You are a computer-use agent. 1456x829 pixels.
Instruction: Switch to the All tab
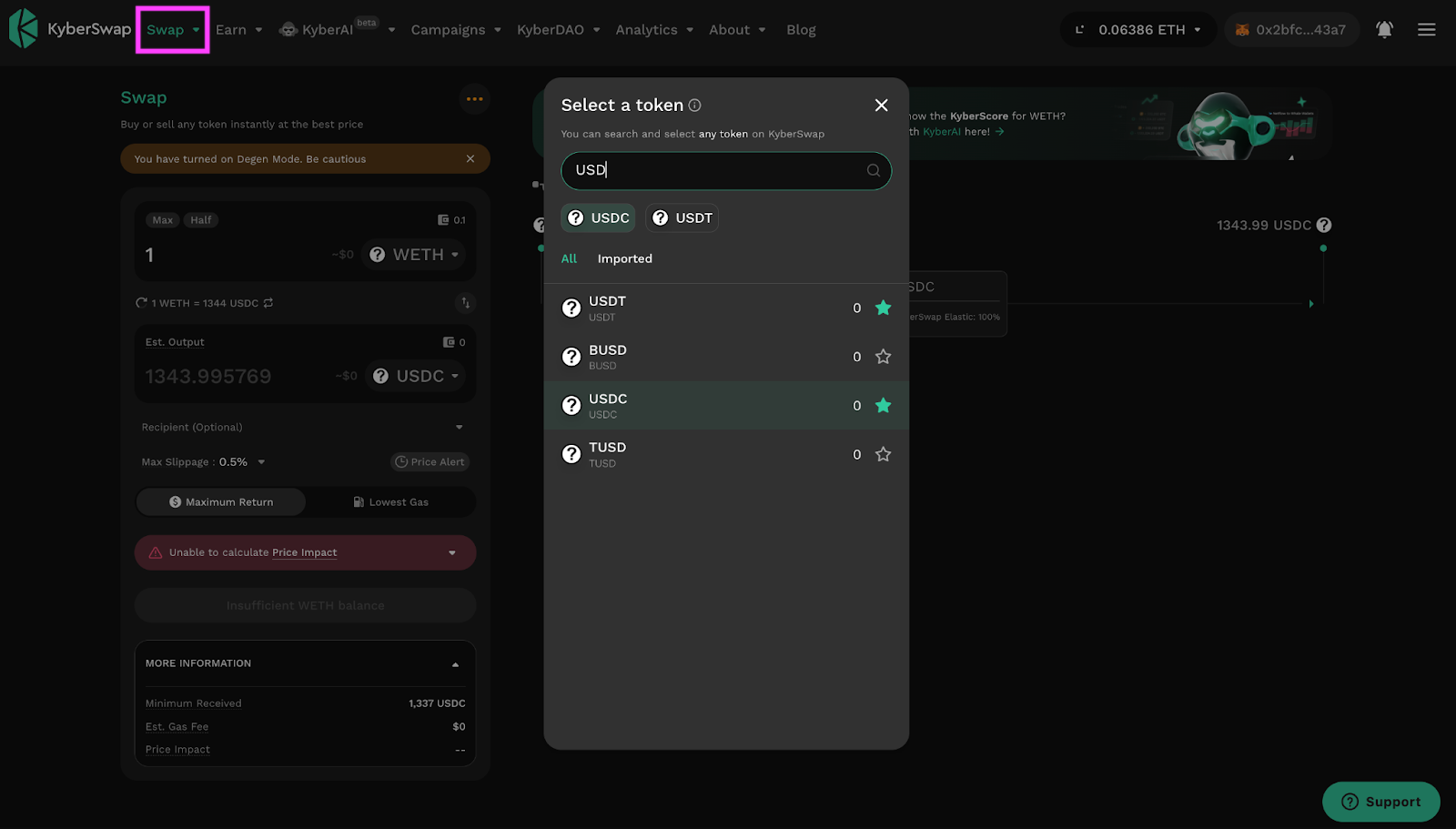point(569,259)
